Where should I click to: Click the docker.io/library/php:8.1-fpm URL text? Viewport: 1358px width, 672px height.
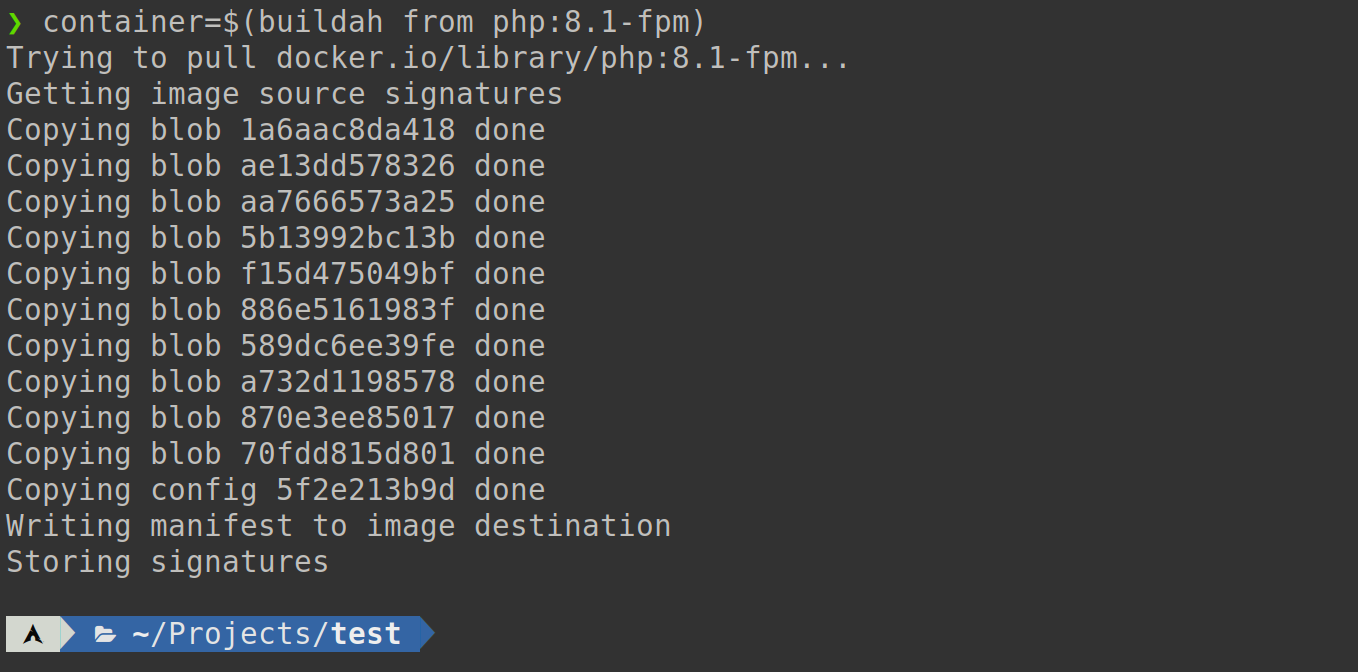pos(563,58)
